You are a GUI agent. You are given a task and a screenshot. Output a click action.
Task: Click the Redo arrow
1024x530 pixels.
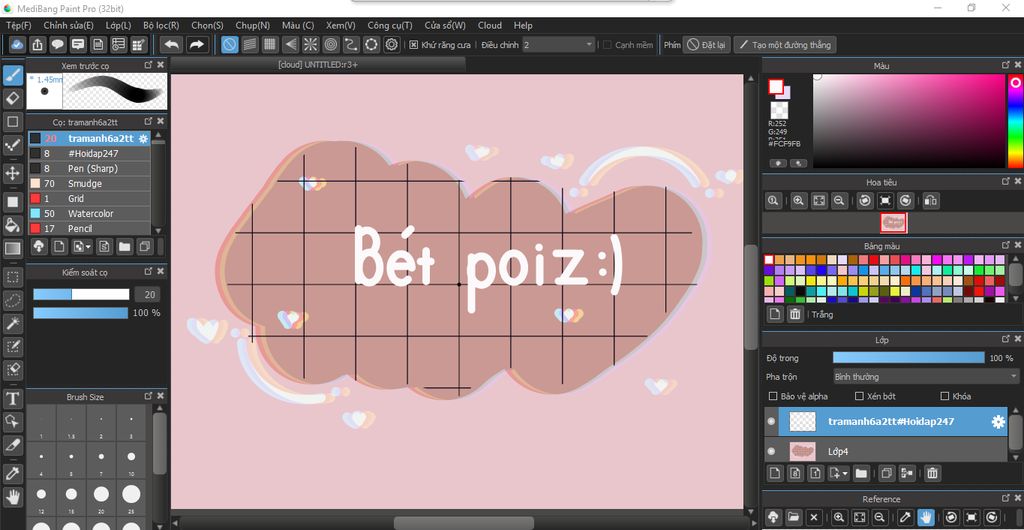tap(195, 44)
